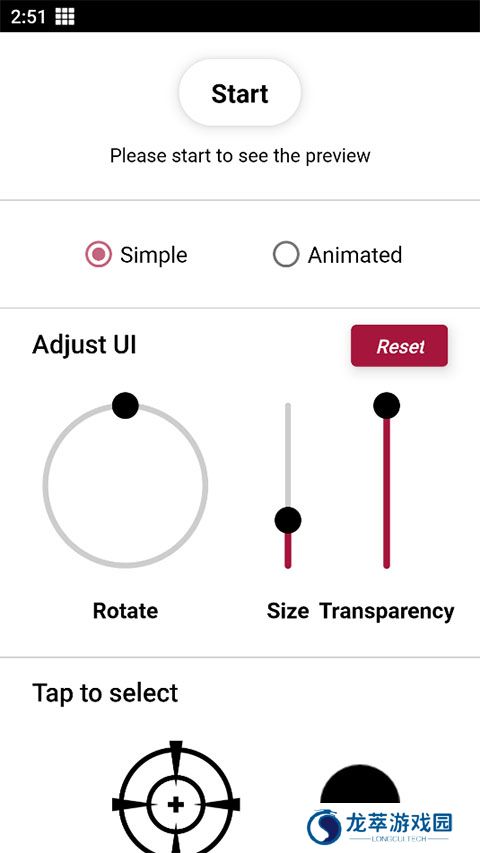Viewport: 480px width, 853px height.
Task: Tap the Start button
Action: (x=240, y=93)
